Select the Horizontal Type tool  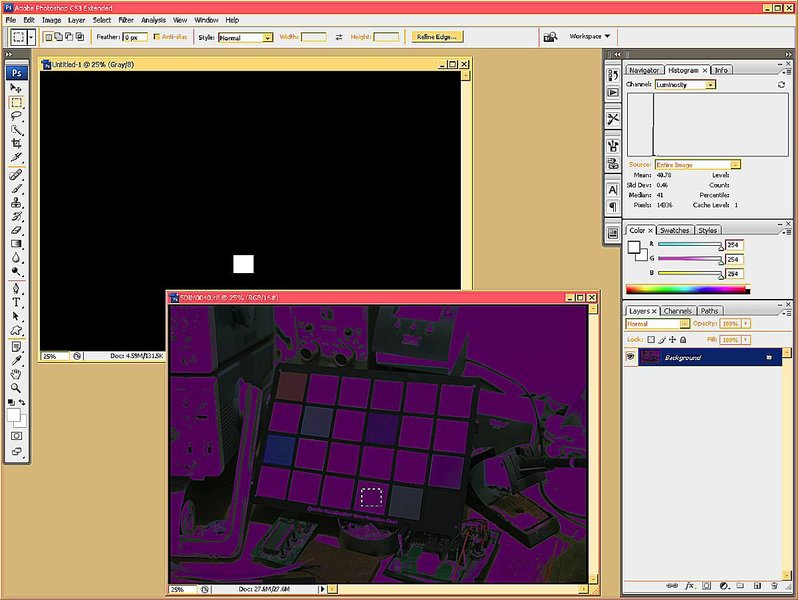click(17, 302)
